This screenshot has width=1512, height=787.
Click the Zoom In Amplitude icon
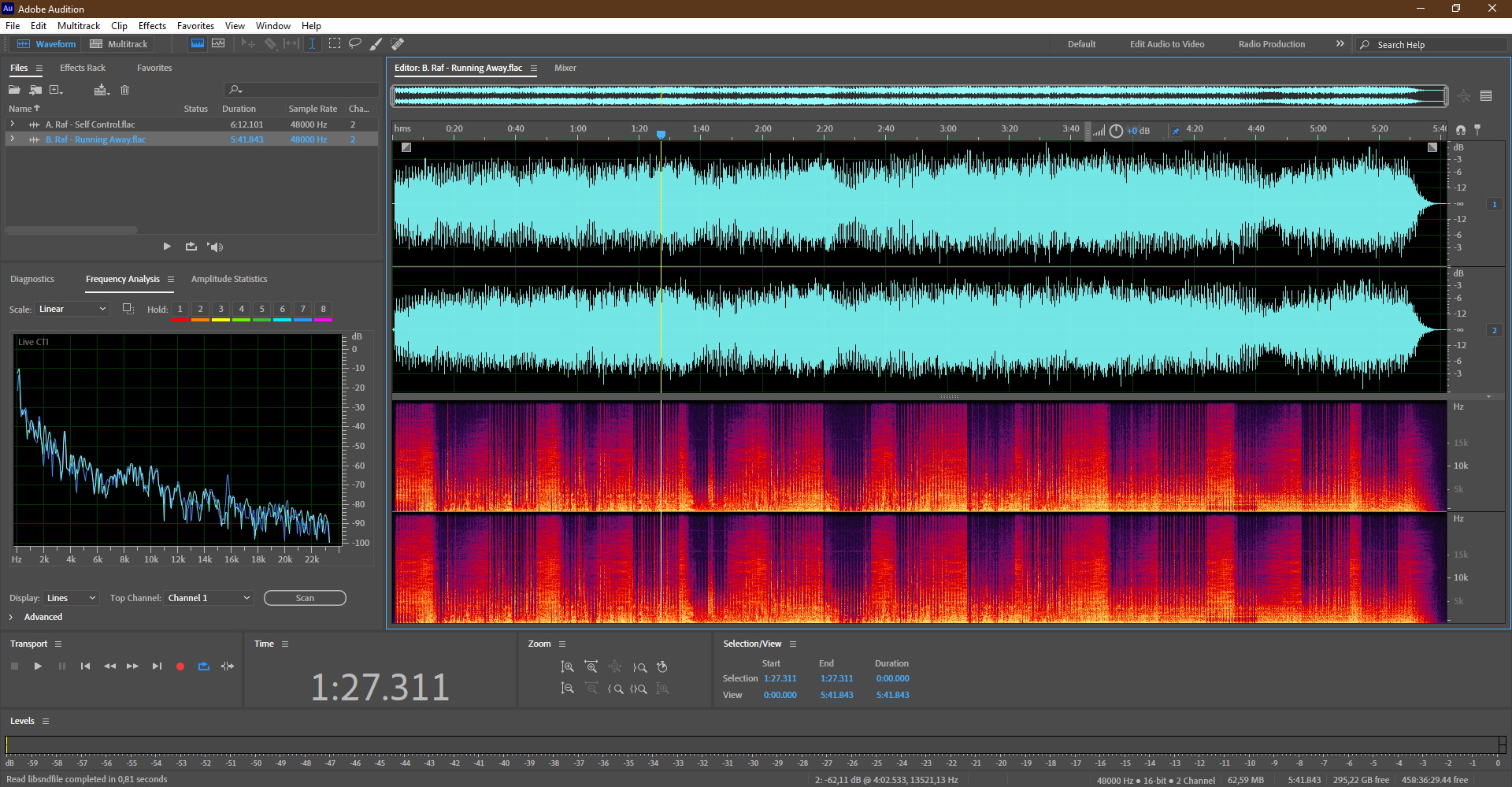pos(567,667)
